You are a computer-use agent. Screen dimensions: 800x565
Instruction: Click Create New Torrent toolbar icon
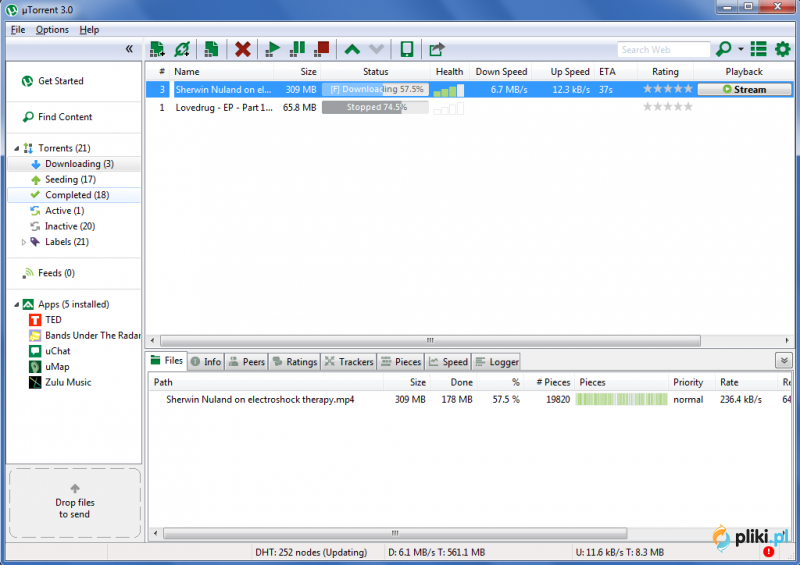211,50
